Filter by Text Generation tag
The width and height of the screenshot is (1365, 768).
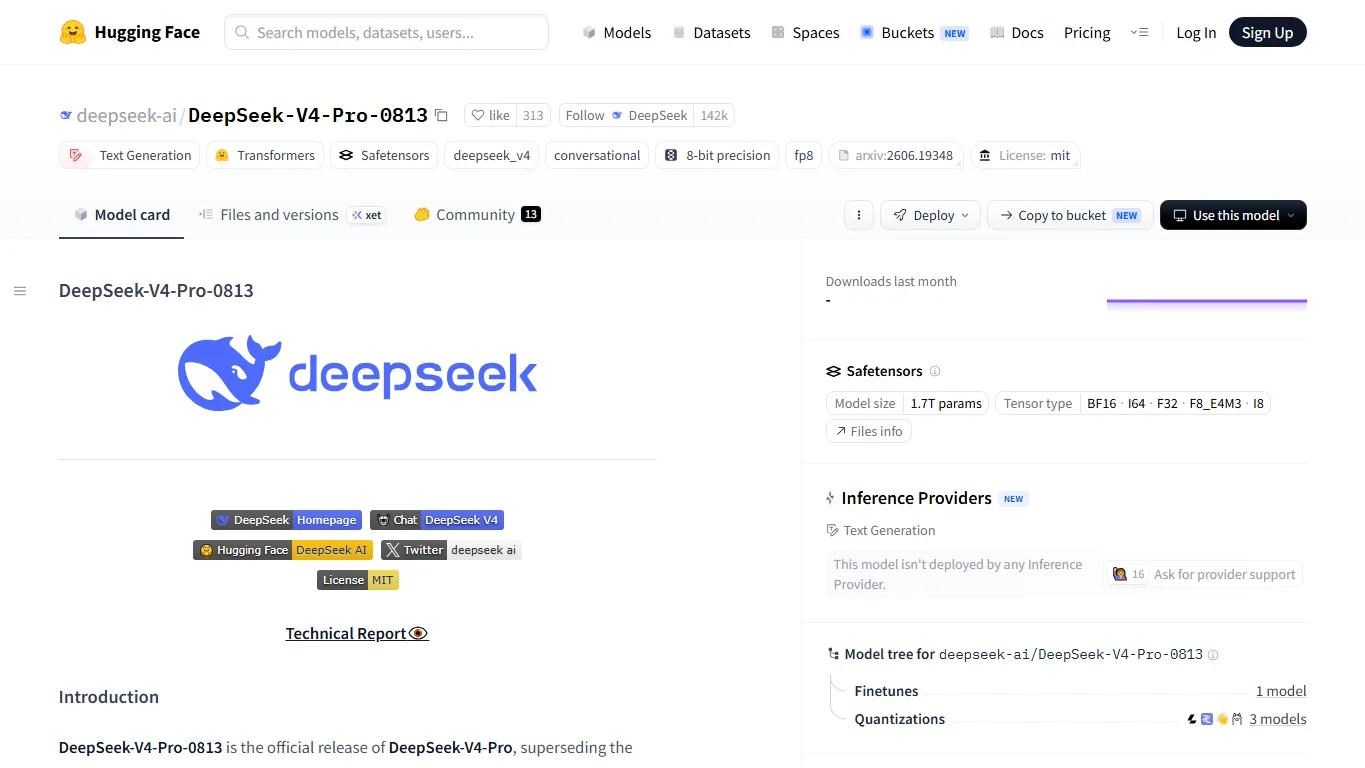pyautogui.click(x=129, y=155)
